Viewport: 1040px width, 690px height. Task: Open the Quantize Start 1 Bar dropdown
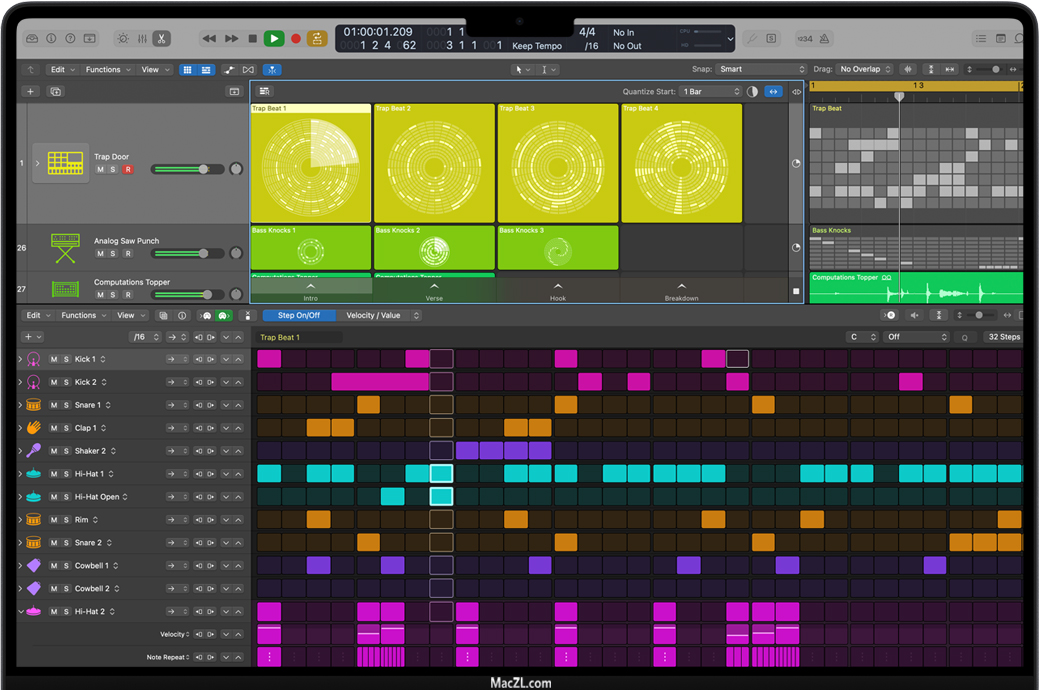pos(710,92)
